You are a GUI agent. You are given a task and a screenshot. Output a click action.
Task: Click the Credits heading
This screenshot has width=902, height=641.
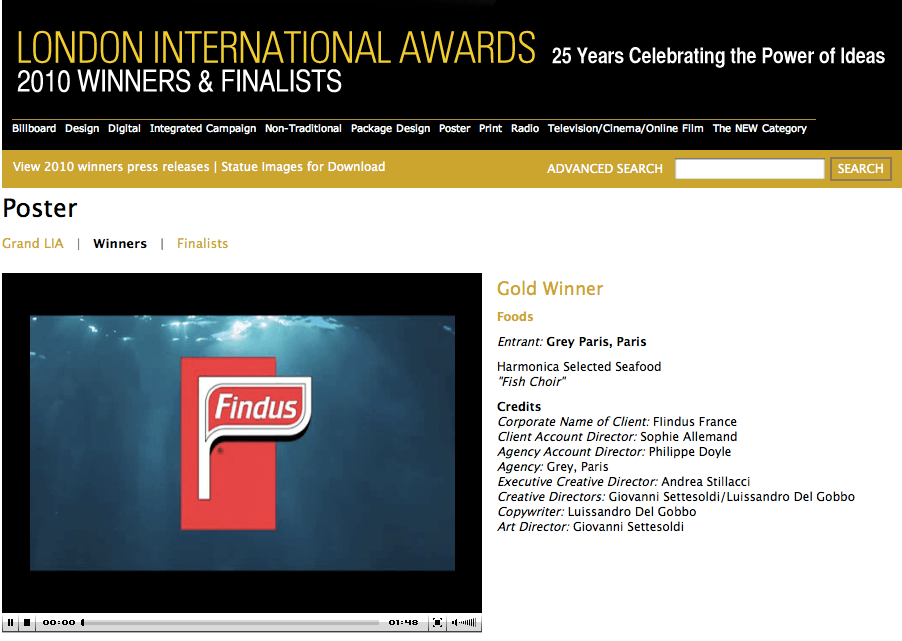click(519, 407)
